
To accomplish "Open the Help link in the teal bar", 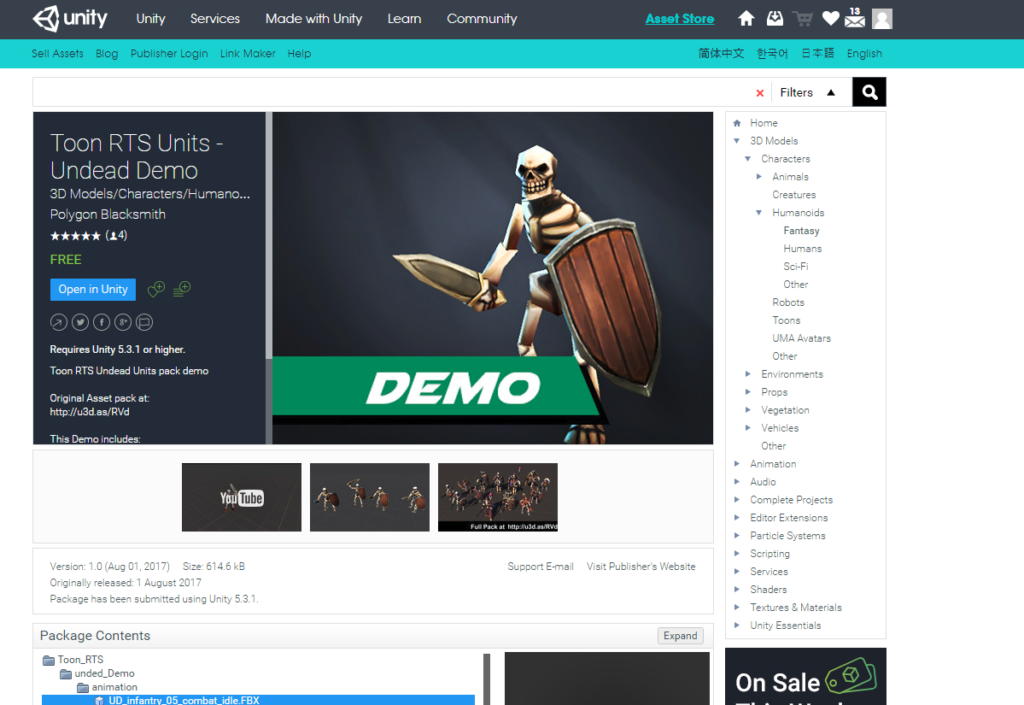I will pyautogui.click(x=299, y=54).
